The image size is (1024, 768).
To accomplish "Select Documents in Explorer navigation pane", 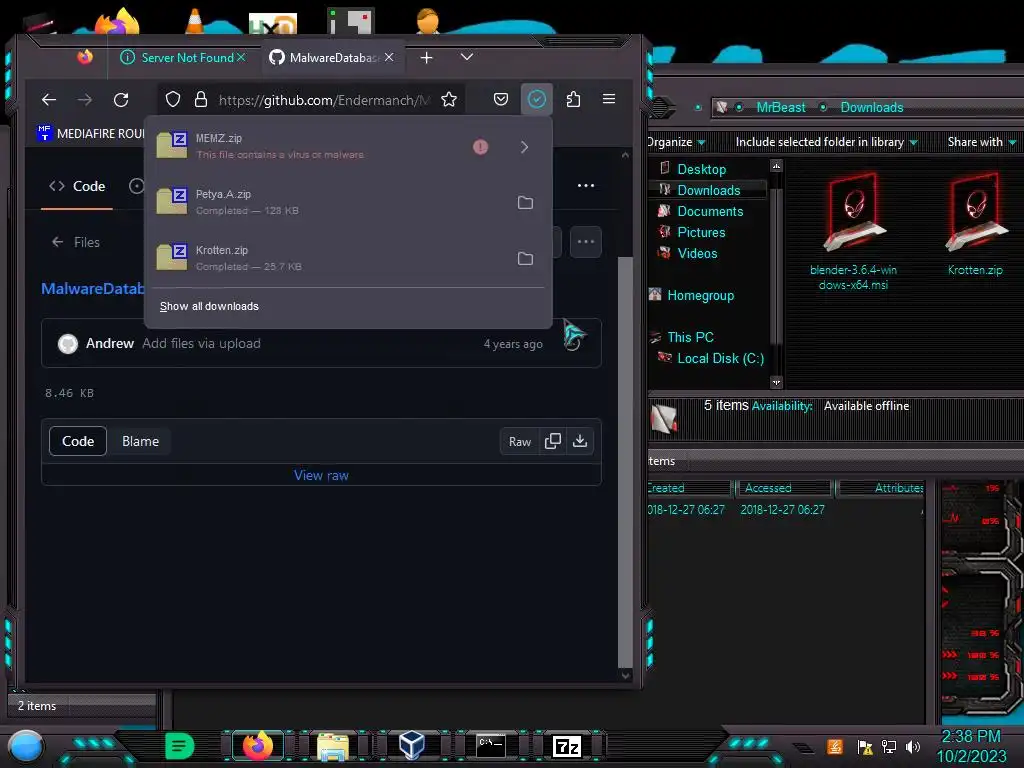I will click(710, 211).
